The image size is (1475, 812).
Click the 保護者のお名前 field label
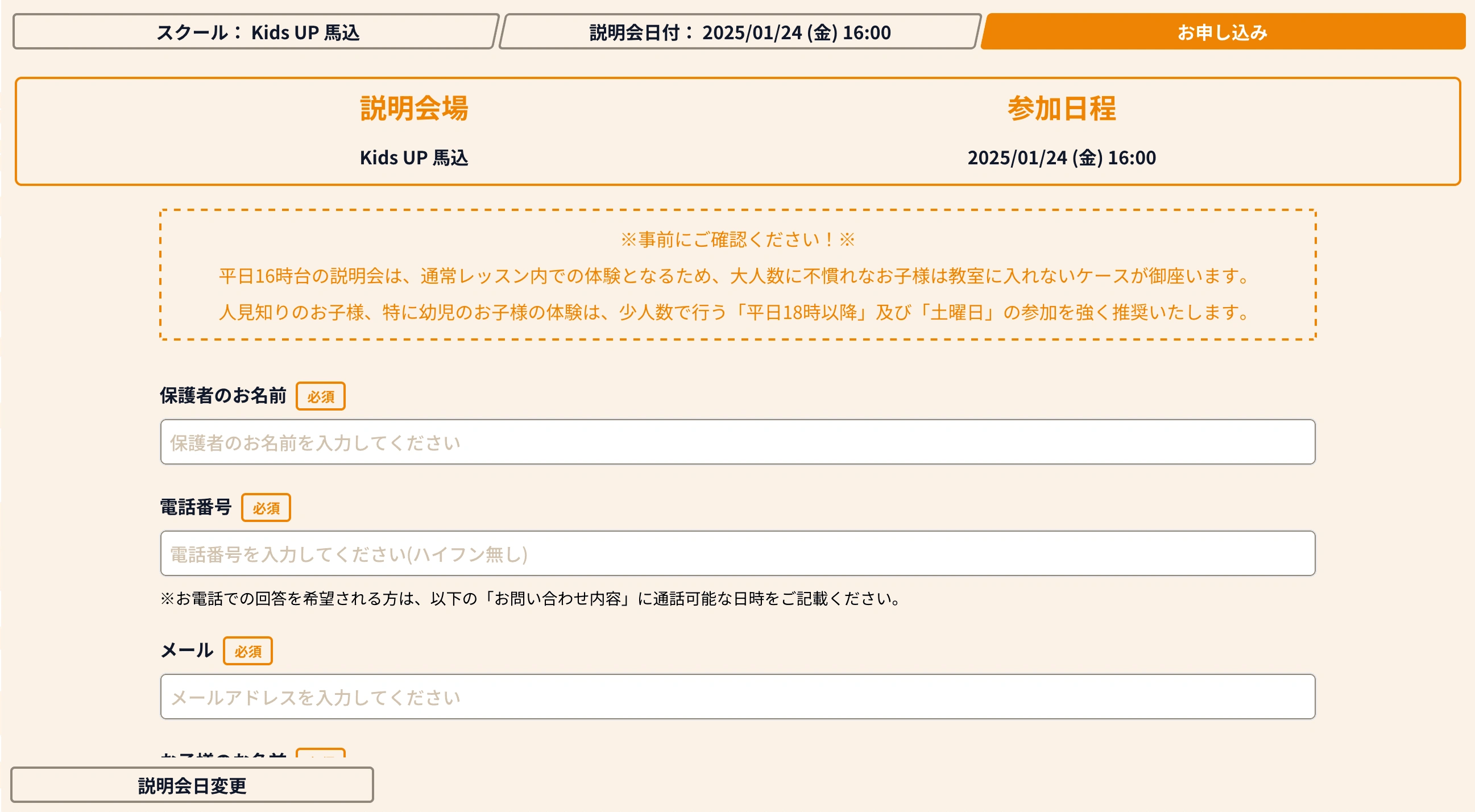point(223,396)
